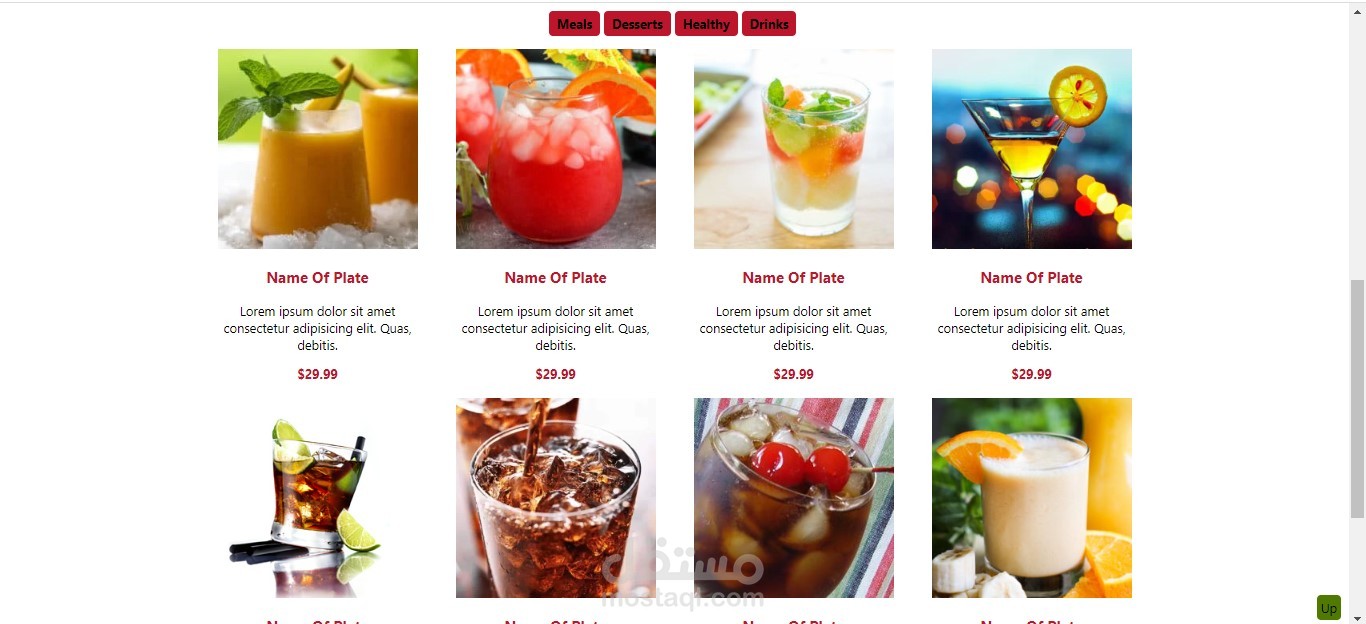Screen dimensions: 1366x624
Task: Open the cola pouring over ice image
Action: [556, 498]
